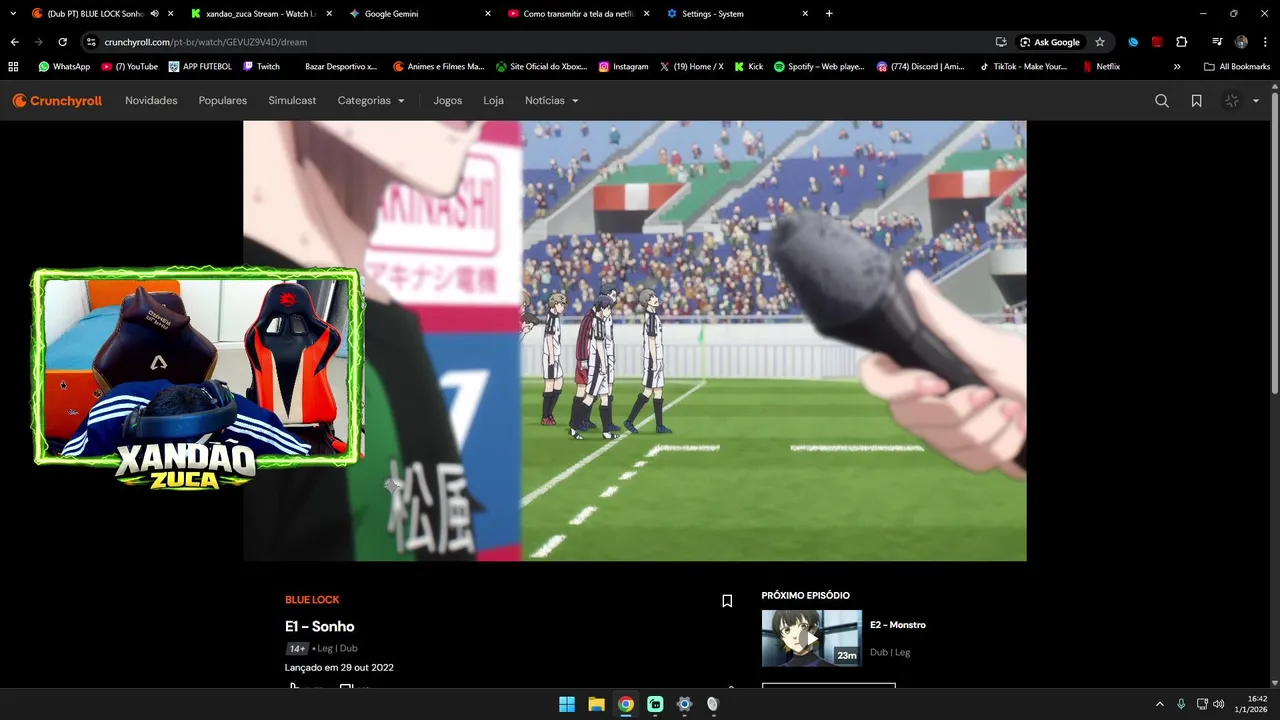The height and width of the screenshot is (720, 1280).
Task: Click the Ask Google button
Action: point(1050,42)
